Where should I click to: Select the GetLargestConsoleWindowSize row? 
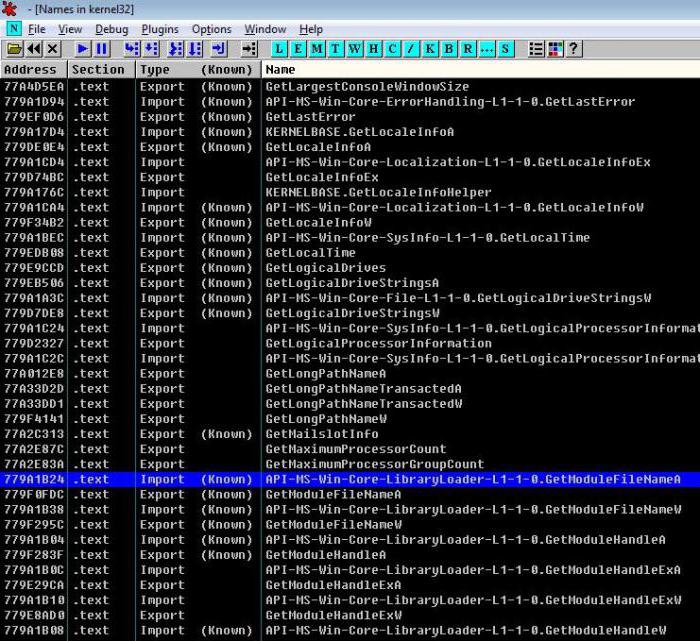point(350,87)
